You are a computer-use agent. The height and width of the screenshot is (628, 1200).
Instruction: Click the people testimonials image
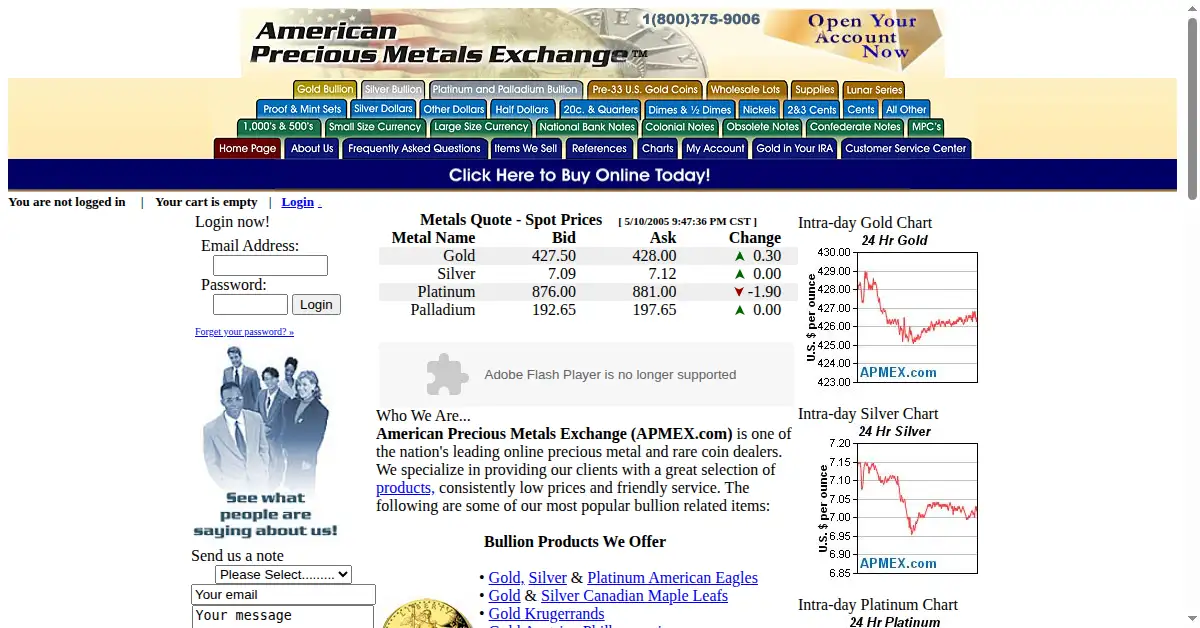266,442
